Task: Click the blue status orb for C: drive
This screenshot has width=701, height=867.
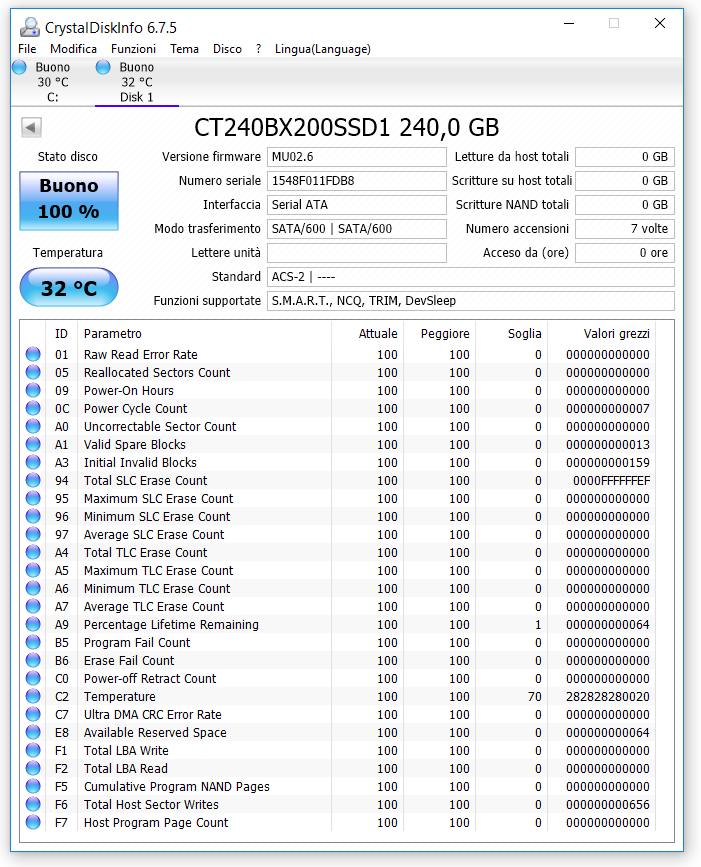Action: [19, 67]
